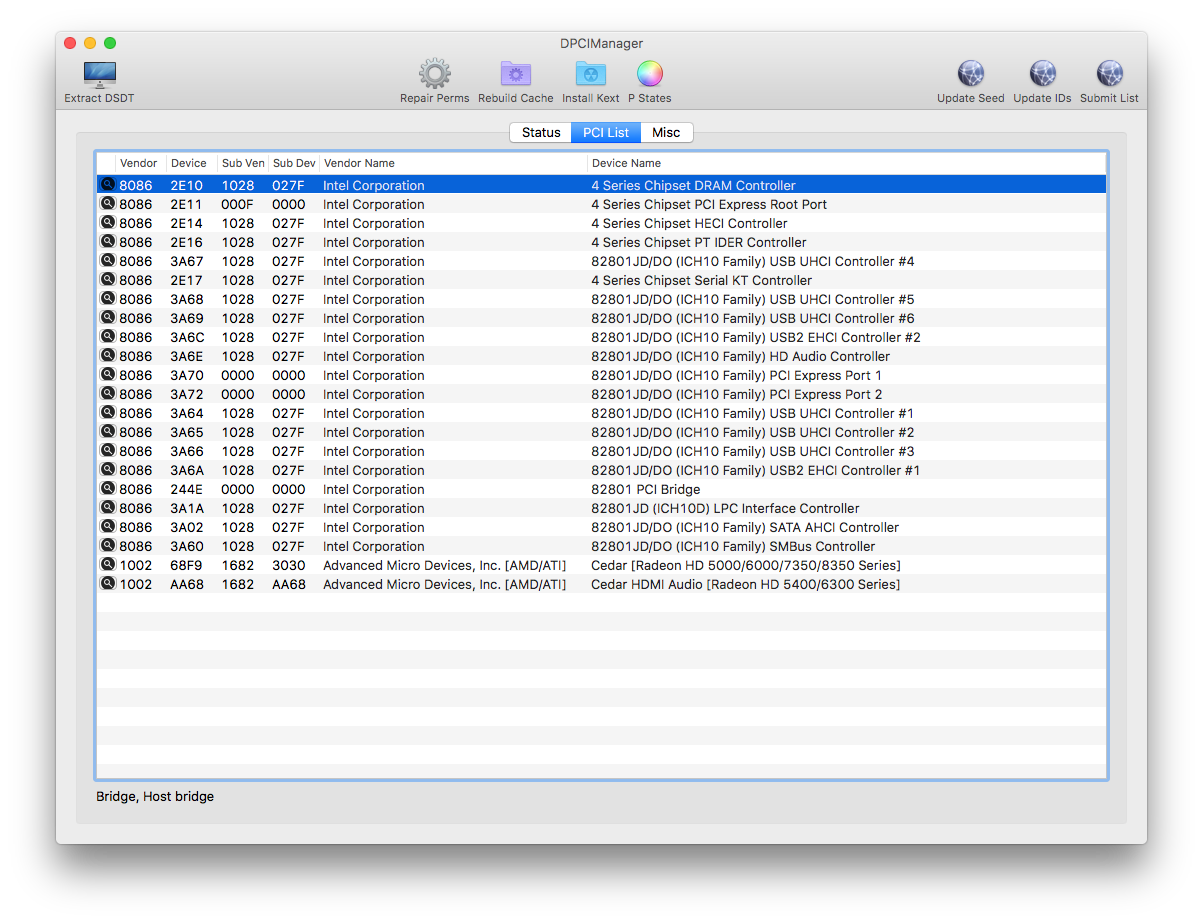Switch to the Status tab
The image size is (1203, 924).
tap(540, 133)
